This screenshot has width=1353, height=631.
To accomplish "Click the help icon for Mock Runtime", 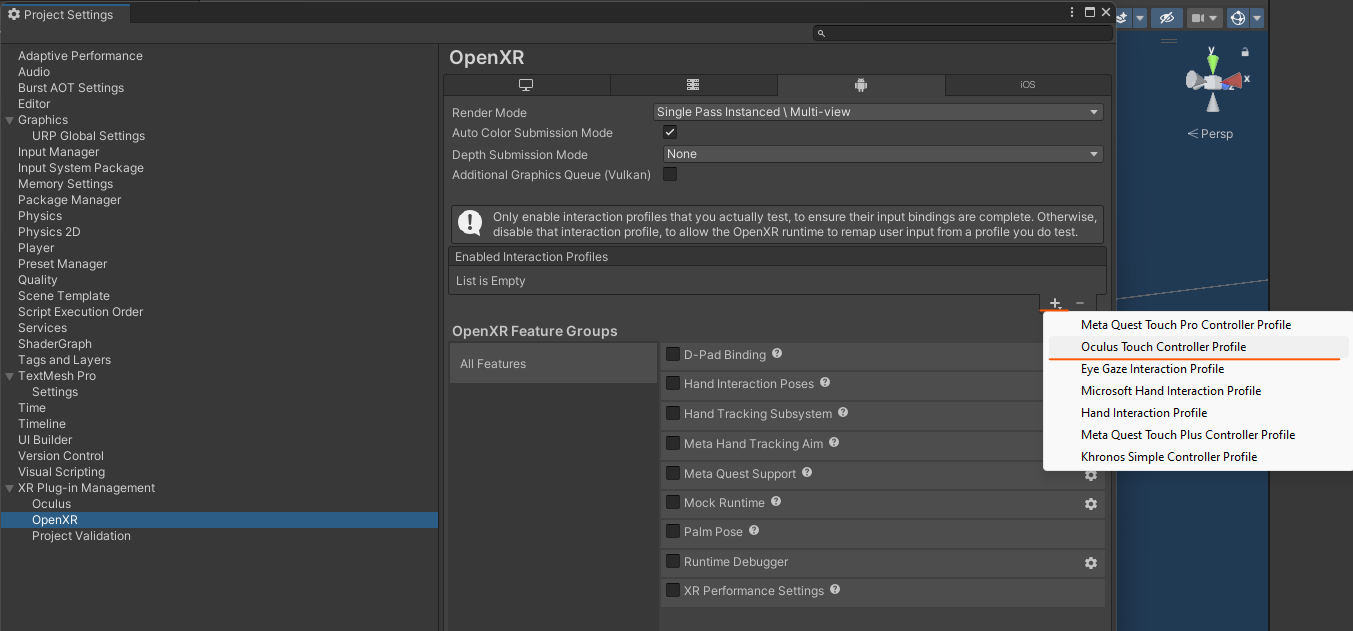I will pyautogui.click(x=776, y=502).
